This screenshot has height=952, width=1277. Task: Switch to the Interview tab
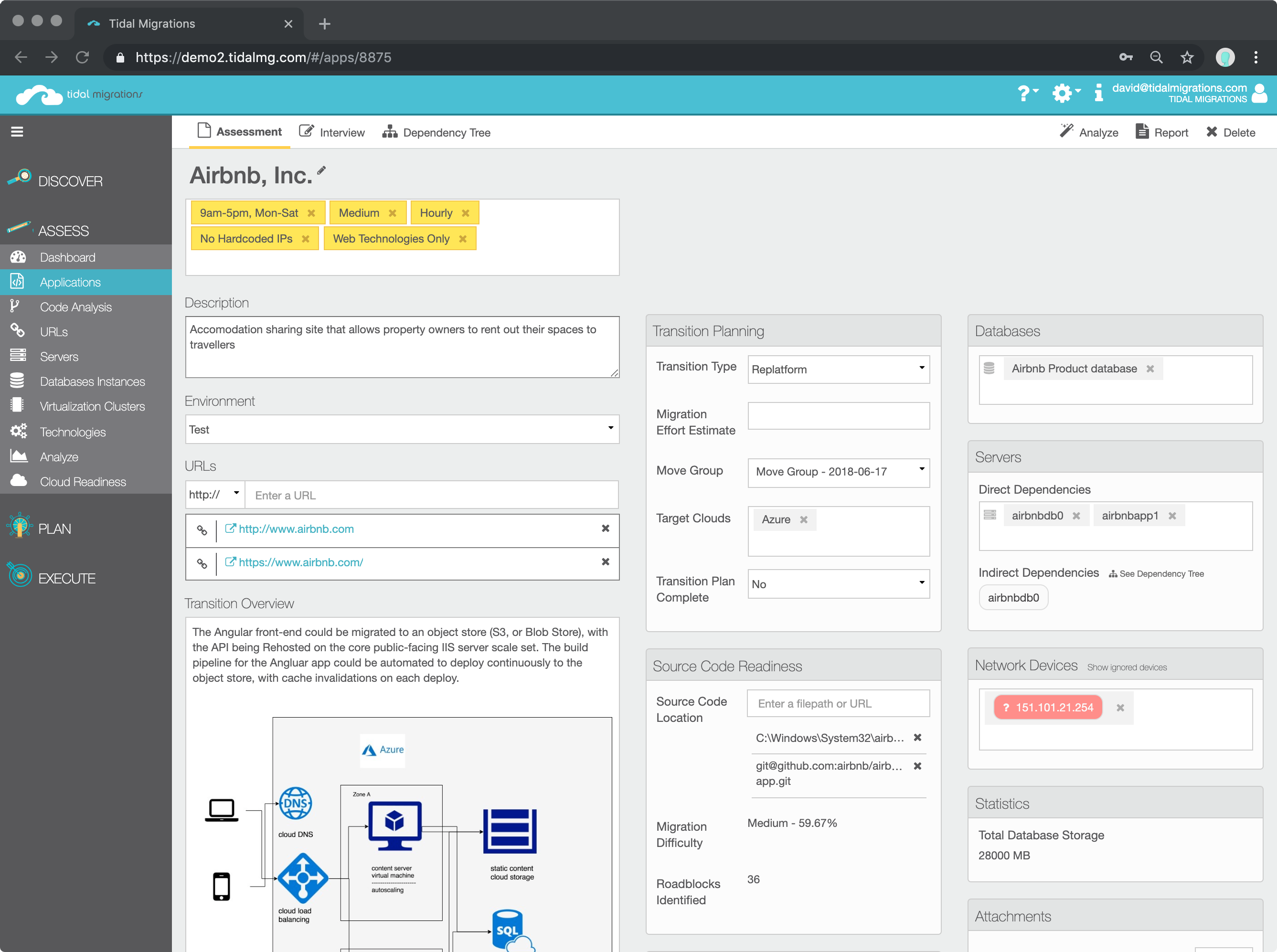tap(332, 133)
